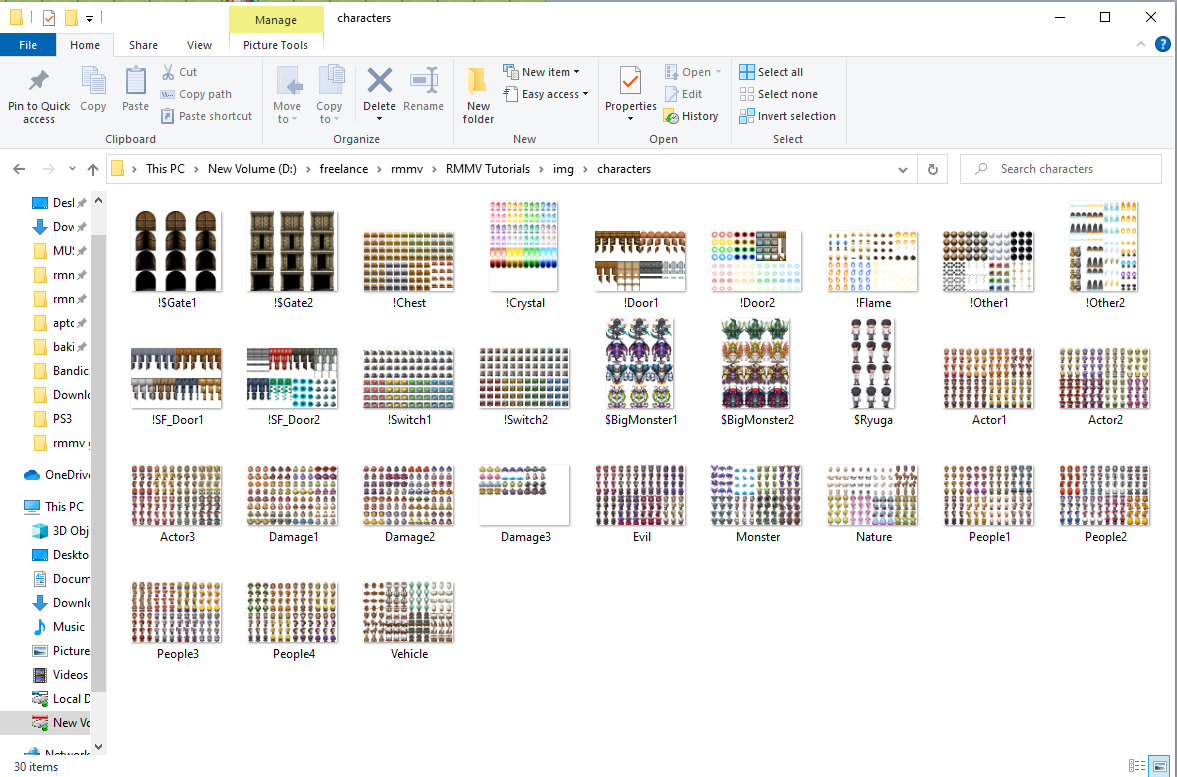Click the Cut scissors icon

click(169, 72)
